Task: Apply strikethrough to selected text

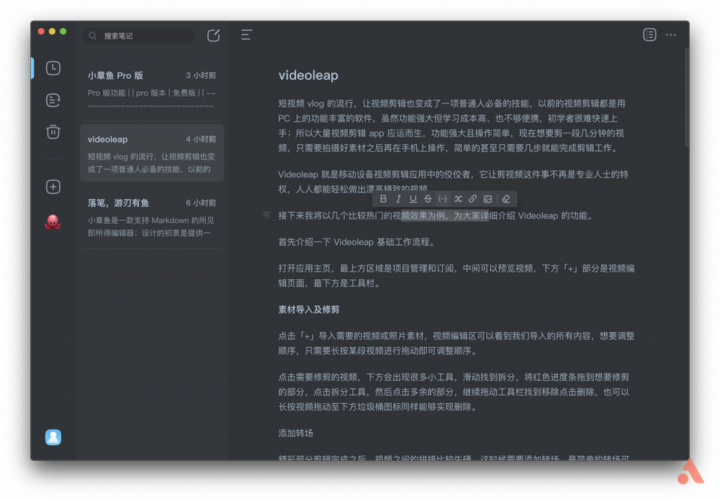Action: click(x=428, y=199)
